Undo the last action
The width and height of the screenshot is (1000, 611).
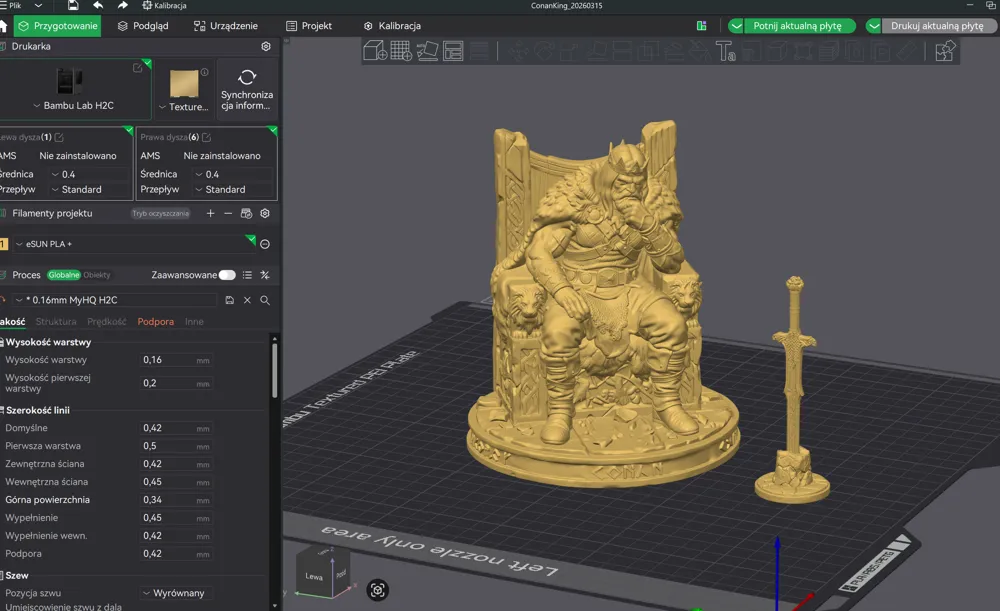[x=98, y=5]
